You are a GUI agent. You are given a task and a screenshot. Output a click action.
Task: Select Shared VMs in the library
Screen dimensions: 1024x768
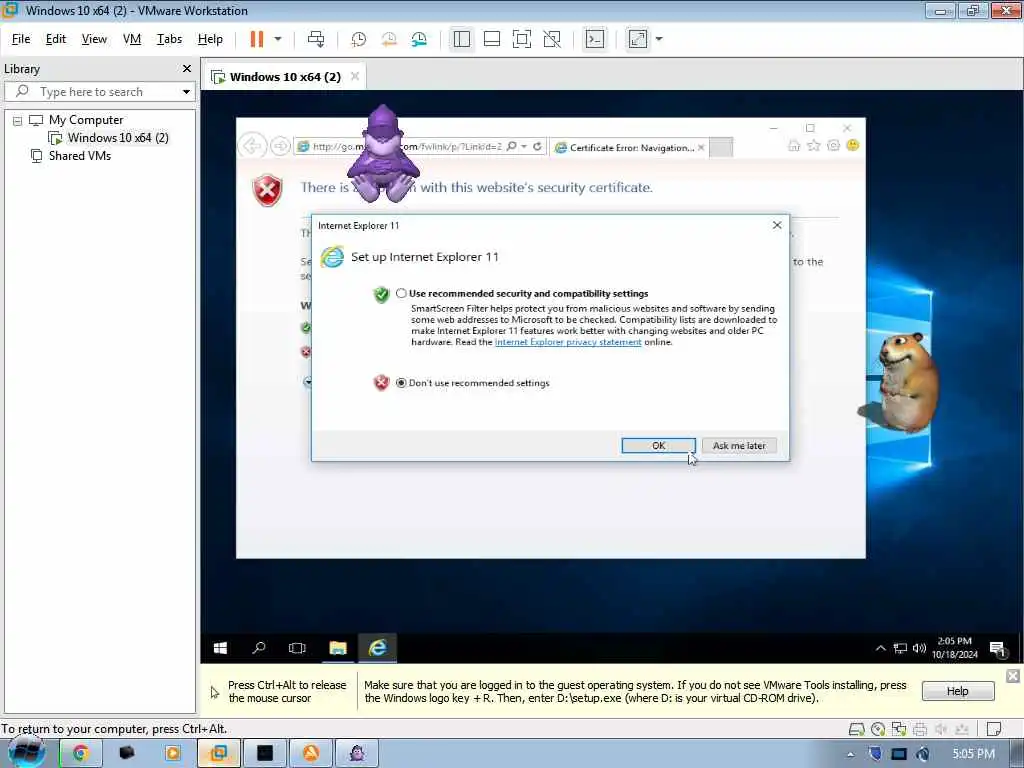pos(80,156)
